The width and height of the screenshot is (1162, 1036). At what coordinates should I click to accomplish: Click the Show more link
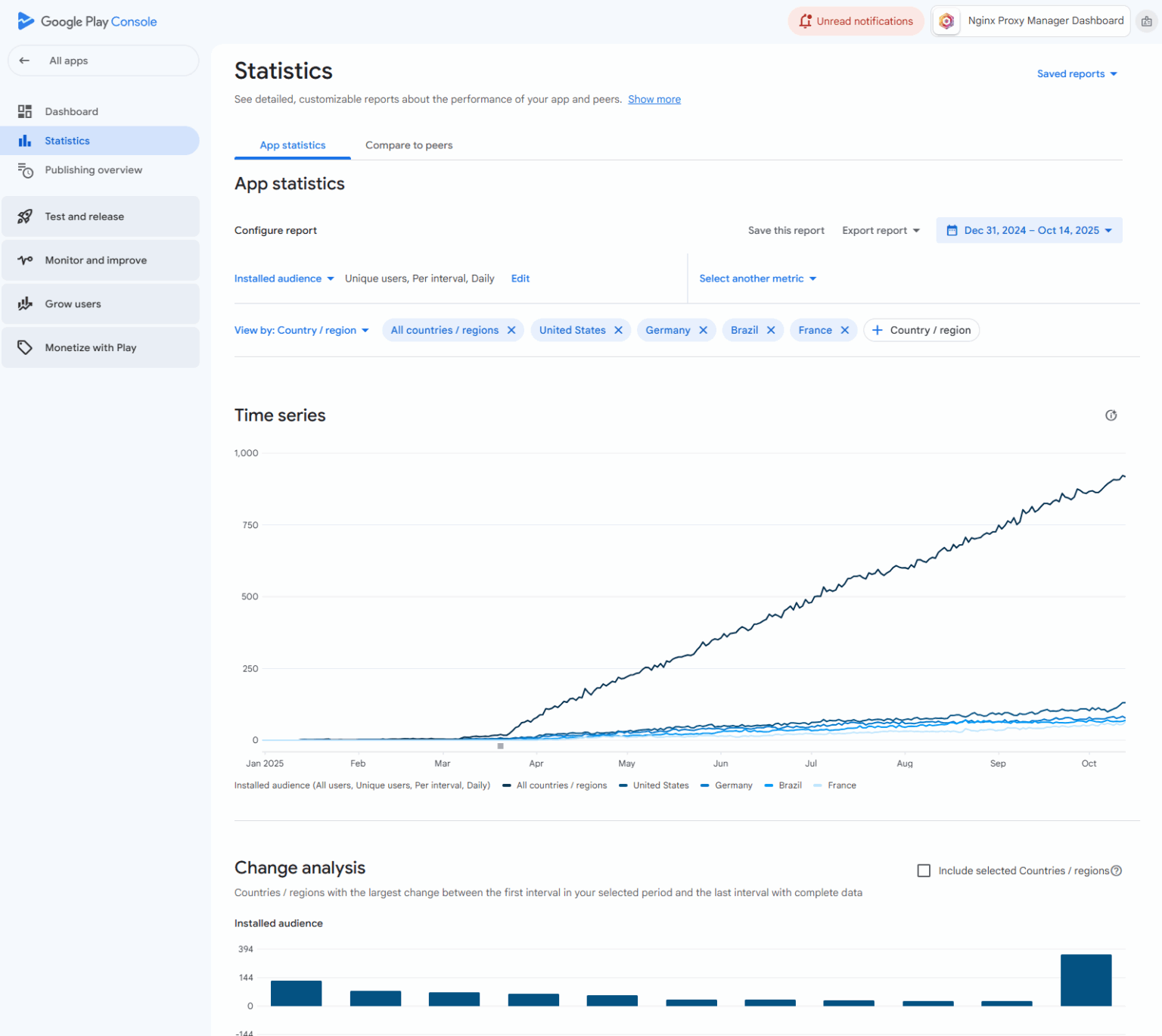coord(654,99)
